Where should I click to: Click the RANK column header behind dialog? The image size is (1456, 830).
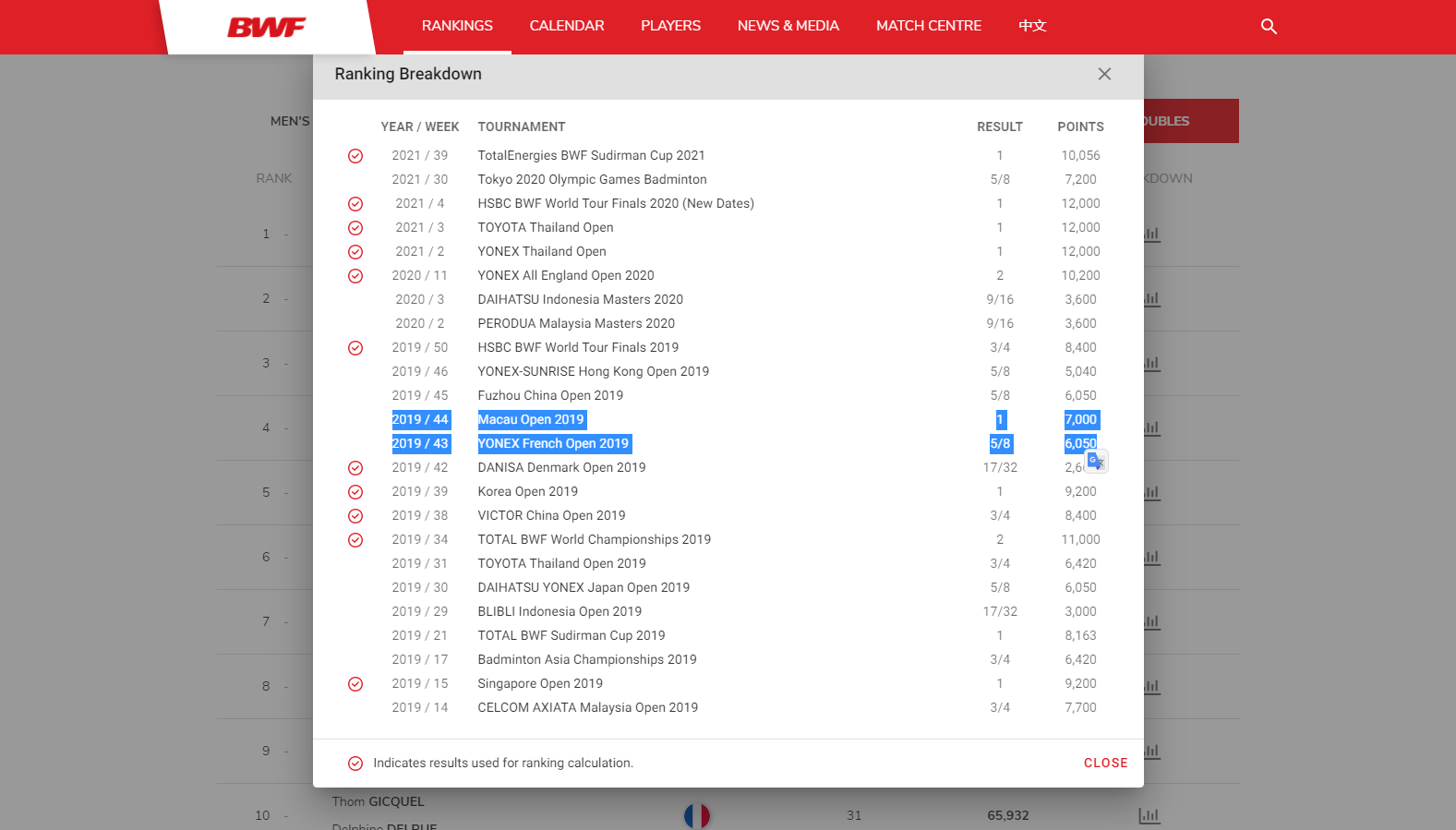pyautogui.click(x=274, y=178)
